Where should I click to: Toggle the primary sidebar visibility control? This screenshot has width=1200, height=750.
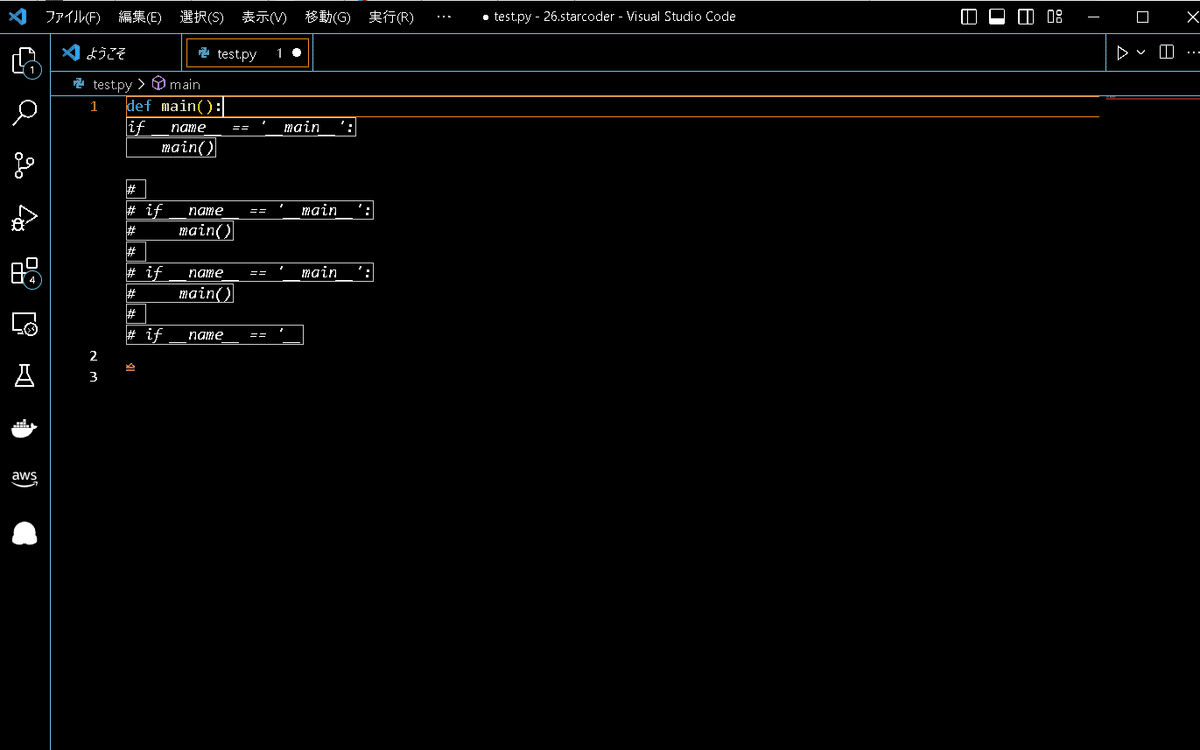point(967,16)
